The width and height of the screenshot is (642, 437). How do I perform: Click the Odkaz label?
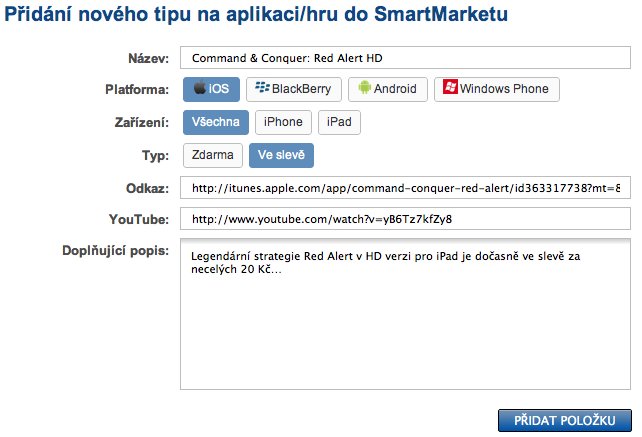tap(148, 188)
